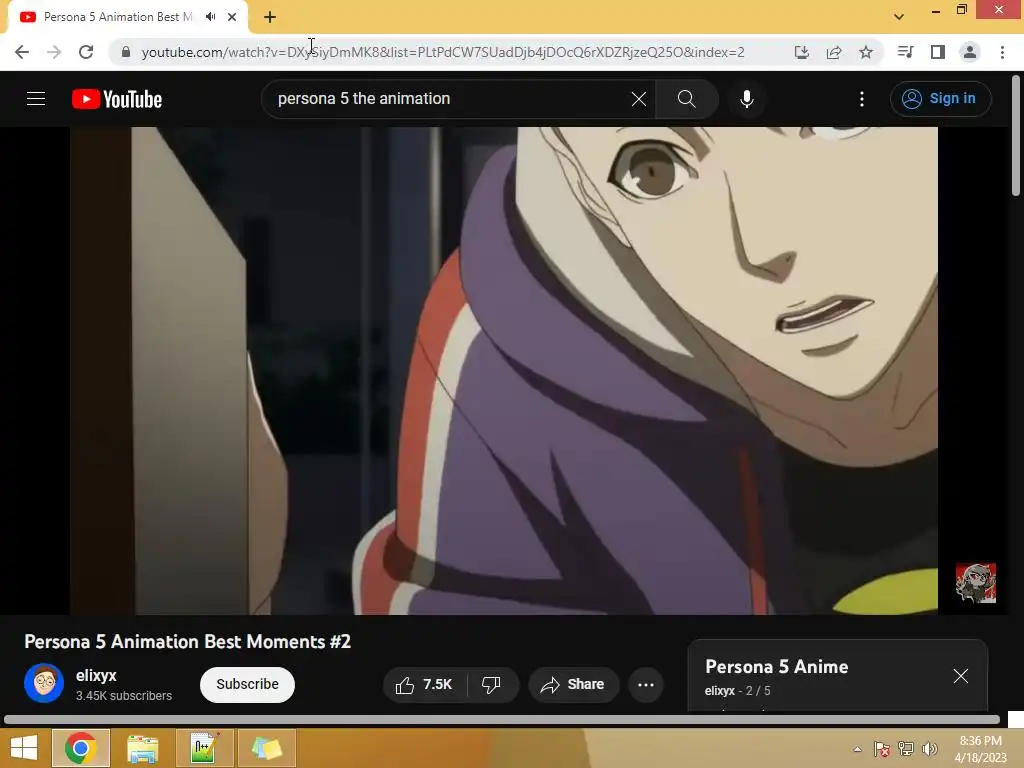Open the Windows Start menu

coord(24,748)
